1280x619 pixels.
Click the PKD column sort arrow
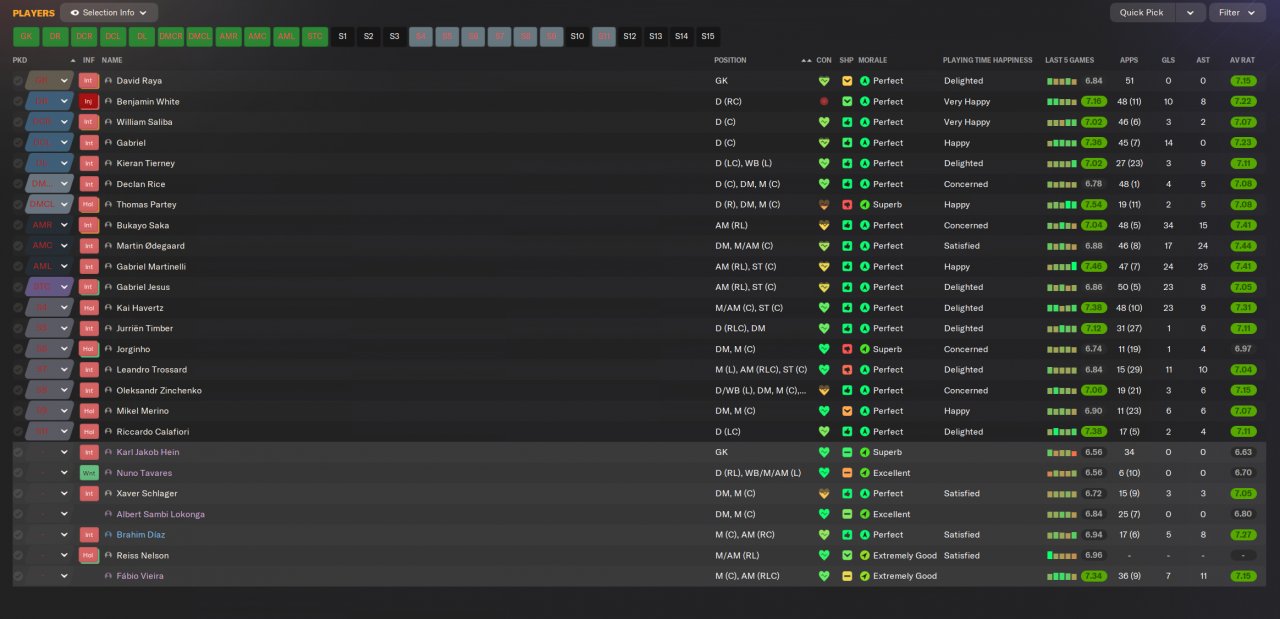[x=72, y=60]
